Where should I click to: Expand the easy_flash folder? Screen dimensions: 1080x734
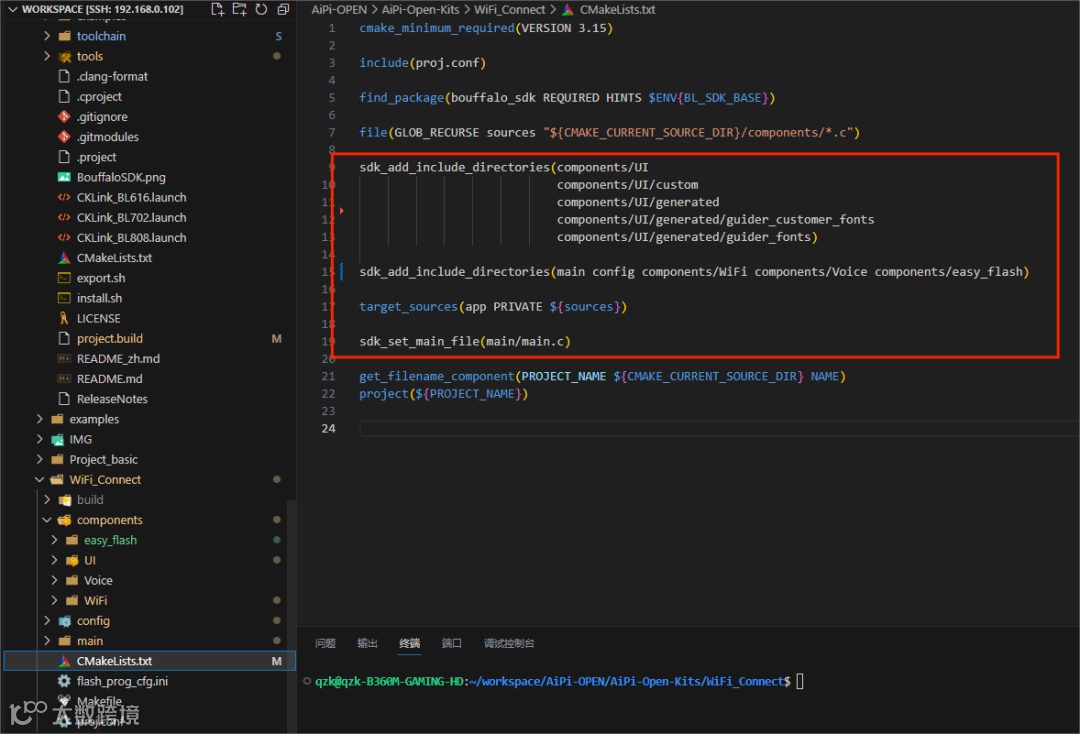click(54, 540)
